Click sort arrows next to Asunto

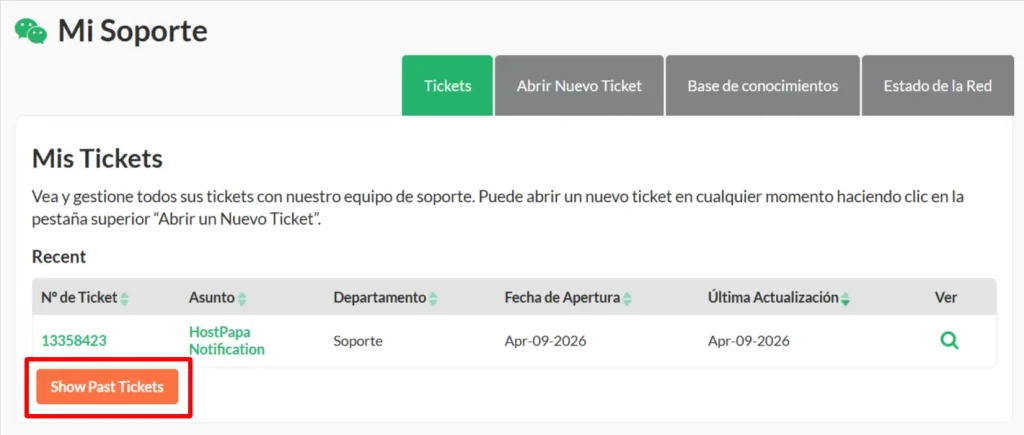242,299
